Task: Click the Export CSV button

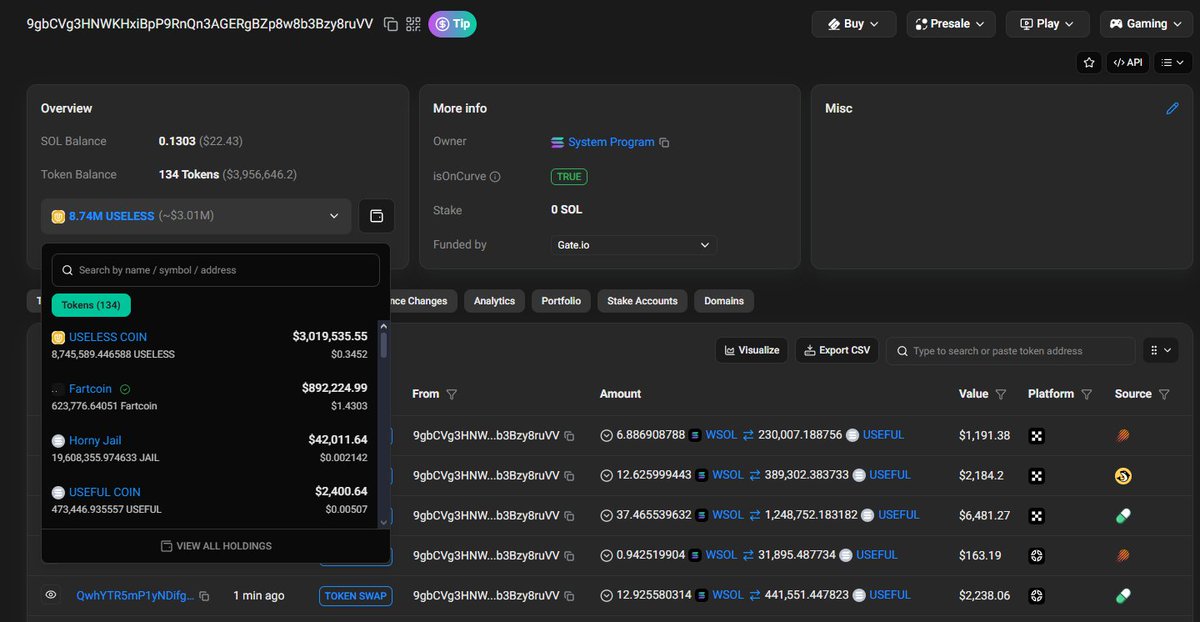Action: point(837,350)
